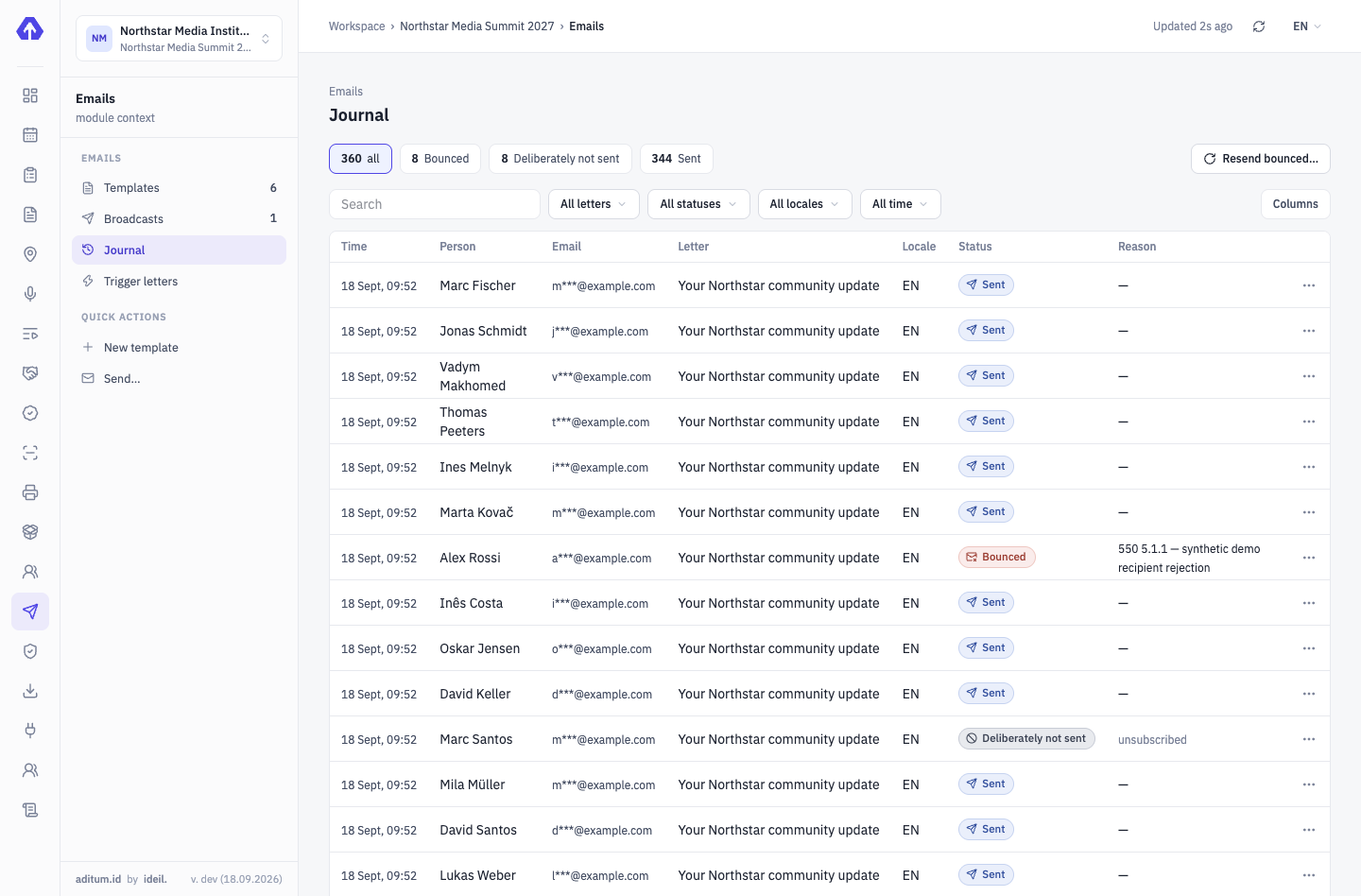
Task: Expand the All statuses filter
Action: click(698, 204)
